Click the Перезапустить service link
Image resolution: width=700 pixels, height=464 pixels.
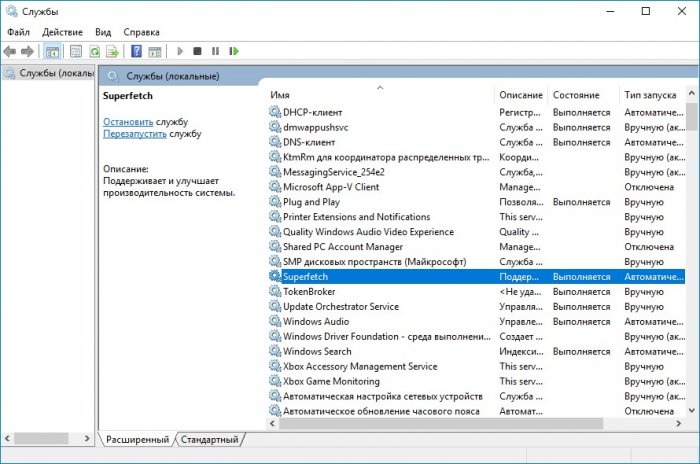point(134,134)
